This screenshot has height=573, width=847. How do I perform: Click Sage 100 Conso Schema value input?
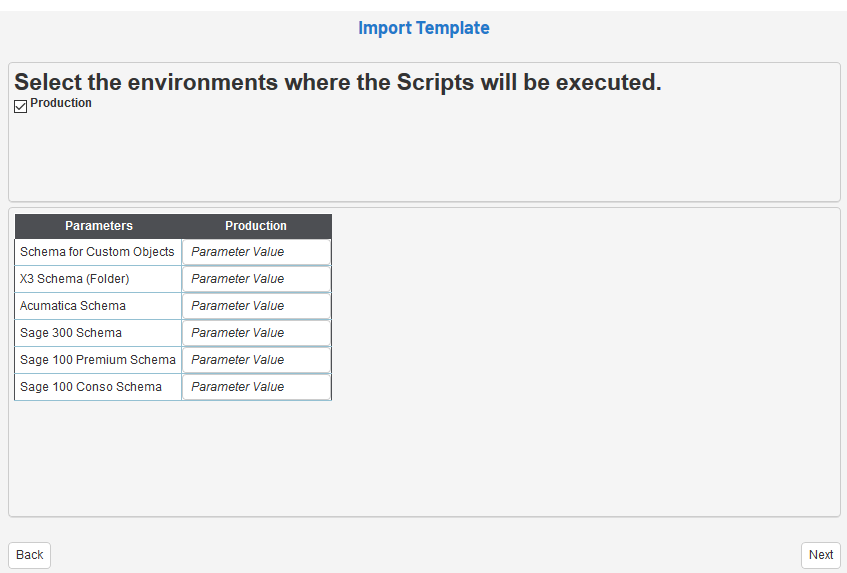256,387
